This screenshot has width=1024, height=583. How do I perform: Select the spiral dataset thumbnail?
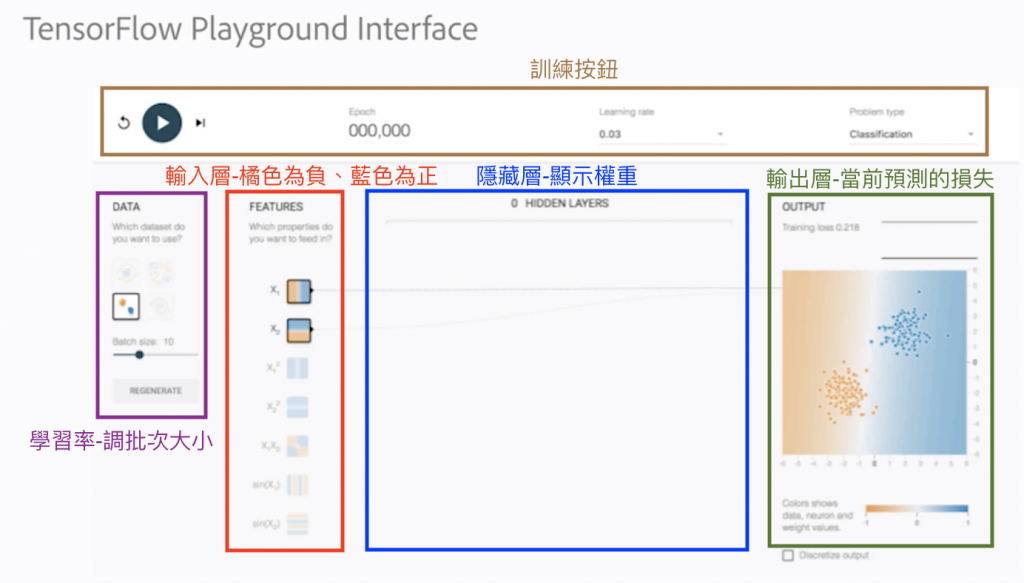pos(160,306)
